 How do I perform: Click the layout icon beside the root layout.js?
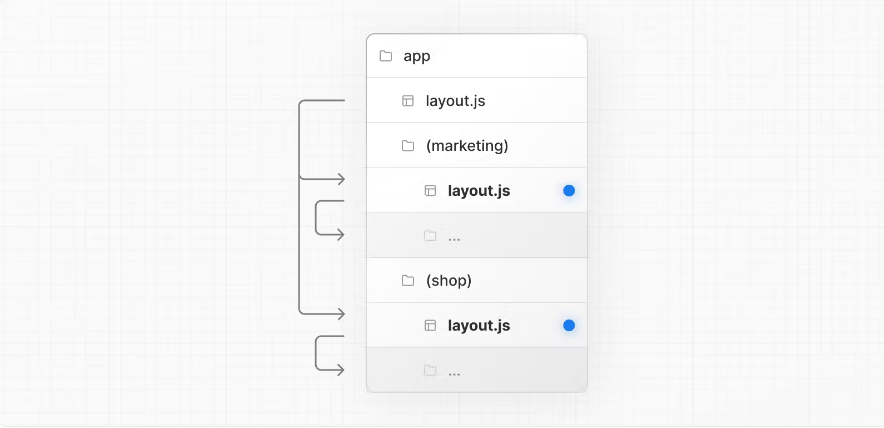(x=408, y=101)
